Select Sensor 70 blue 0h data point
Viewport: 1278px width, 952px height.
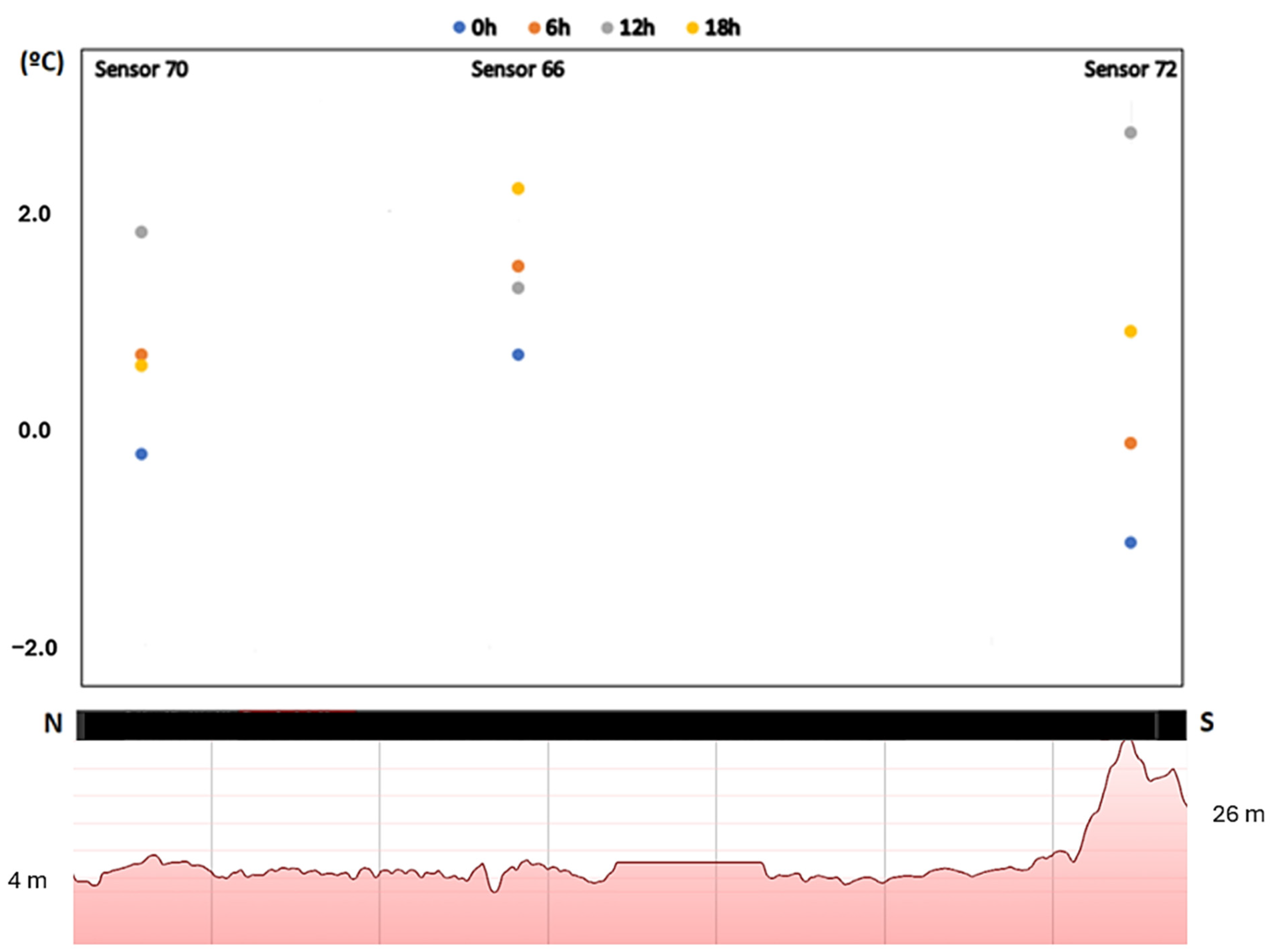pos(141,454)
